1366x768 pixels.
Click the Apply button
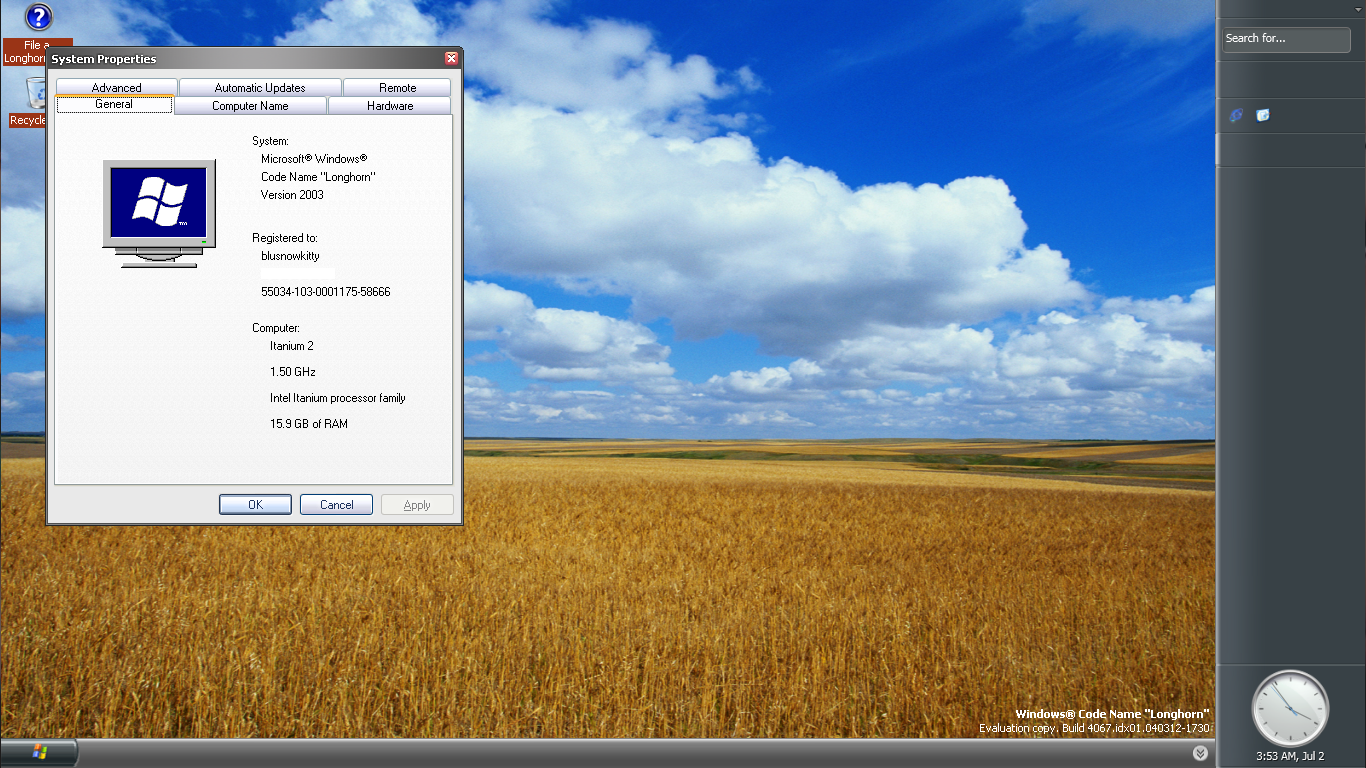(417, 505)
